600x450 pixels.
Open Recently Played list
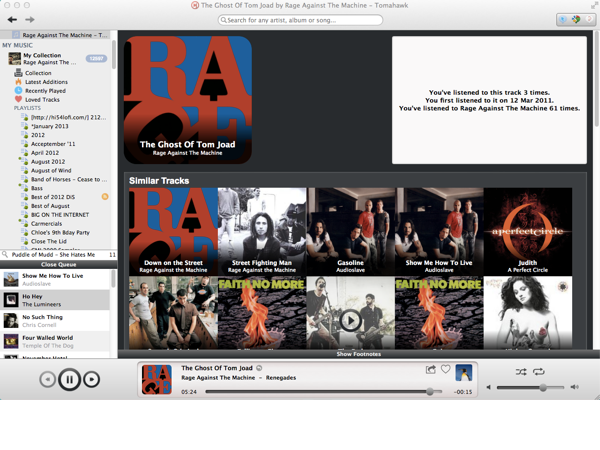point(45,91)
